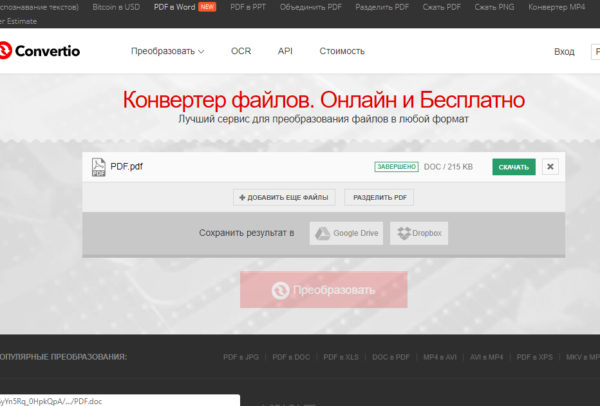
Task: Open PDF в XLS popular conversion
Action: [341, 357]
